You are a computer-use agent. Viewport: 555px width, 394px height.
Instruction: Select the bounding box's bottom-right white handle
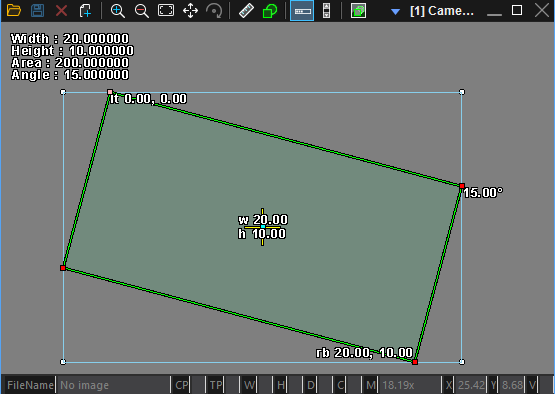(462, 362)
